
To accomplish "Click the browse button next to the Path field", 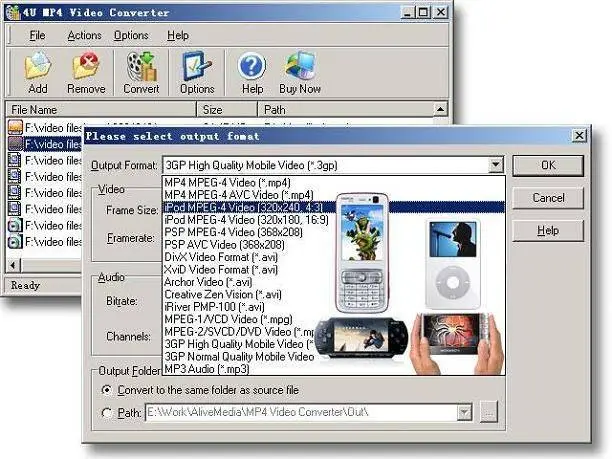I will (x=489, y=412).
